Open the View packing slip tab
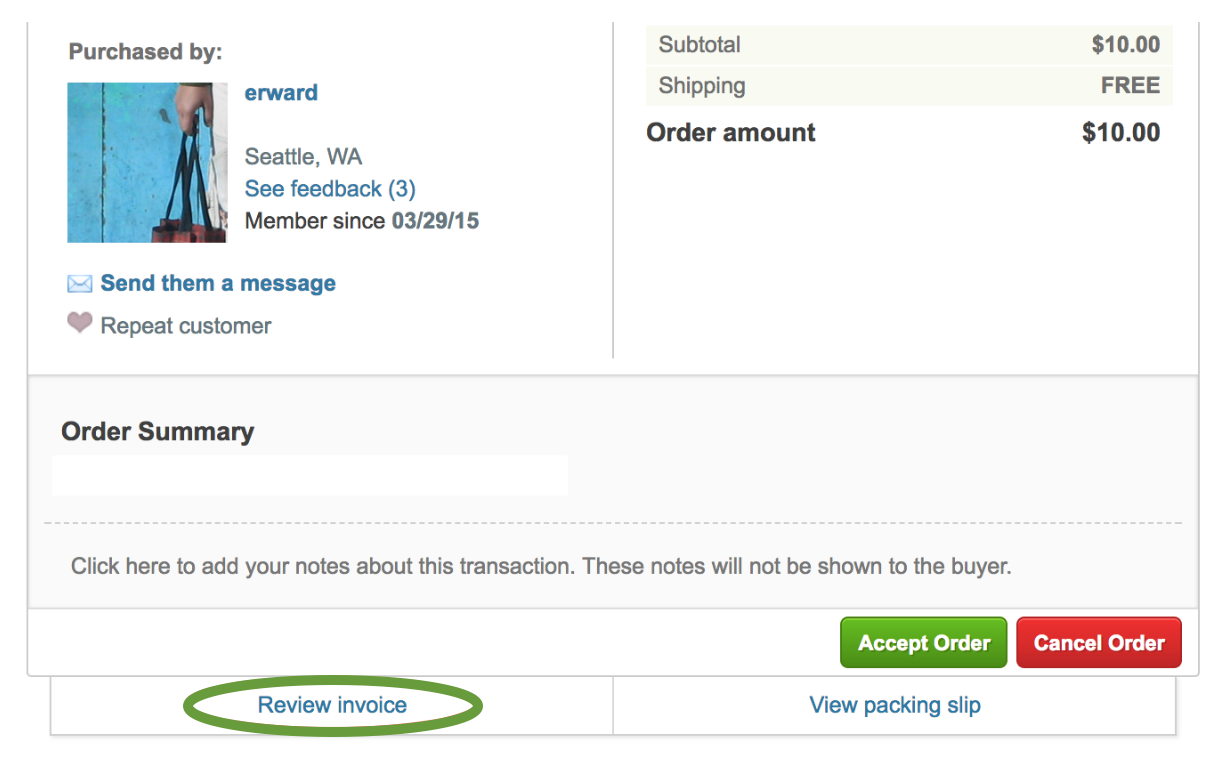The image size is (1220, 758). tap(895, 705)
